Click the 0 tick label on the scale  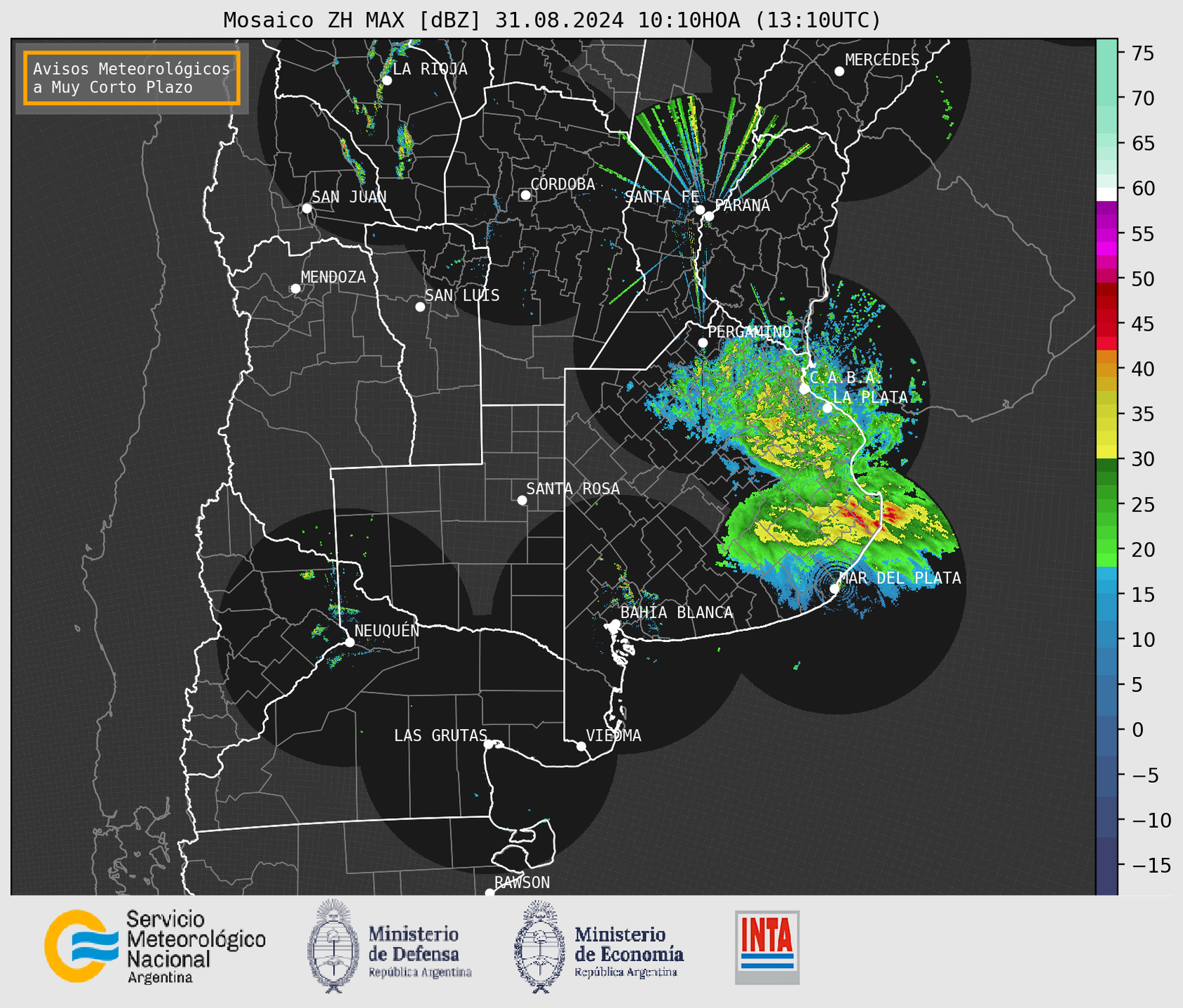[x=1137, y=730]
